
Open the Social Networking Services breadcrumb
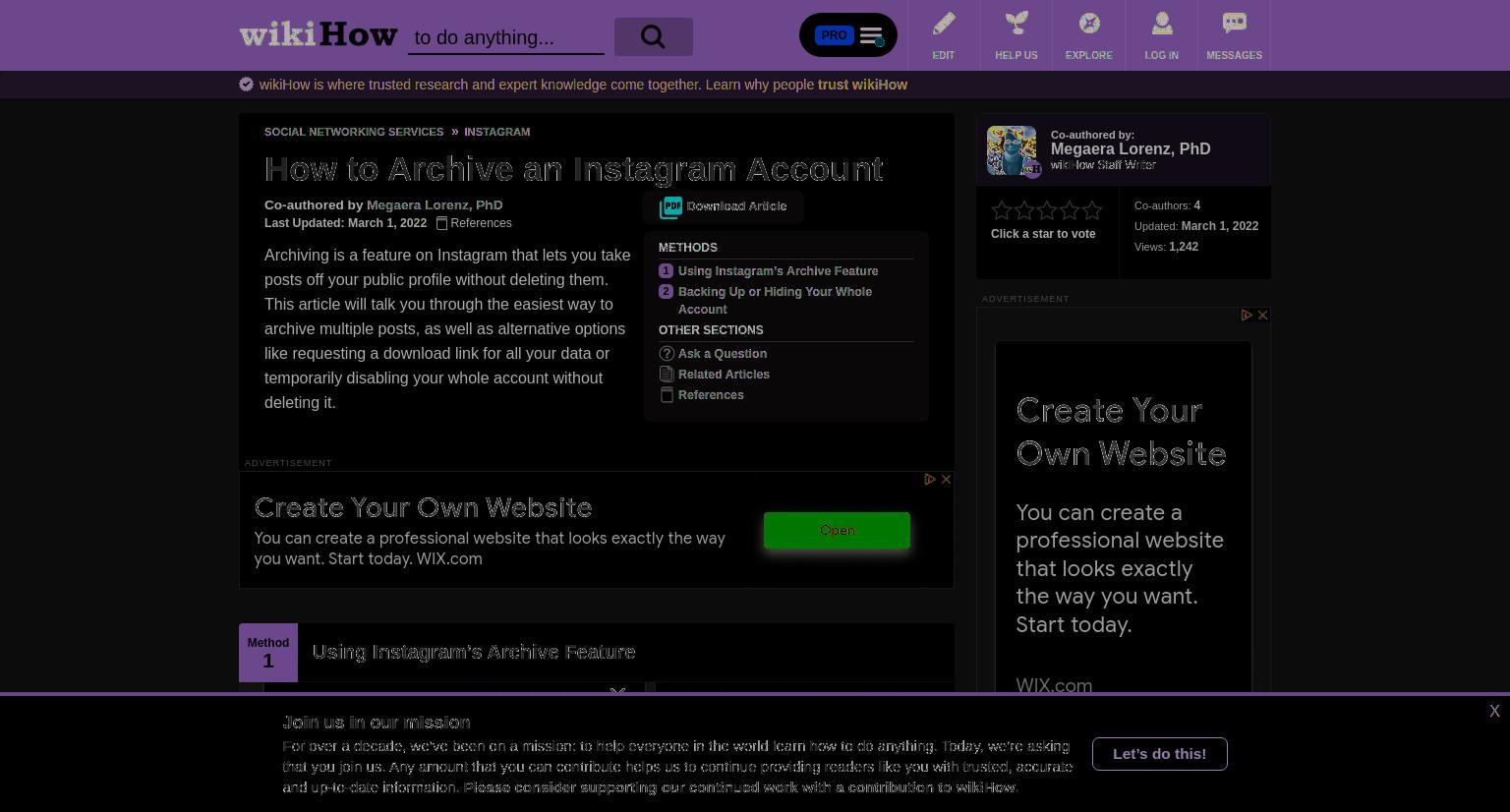[x=354, y=132]
